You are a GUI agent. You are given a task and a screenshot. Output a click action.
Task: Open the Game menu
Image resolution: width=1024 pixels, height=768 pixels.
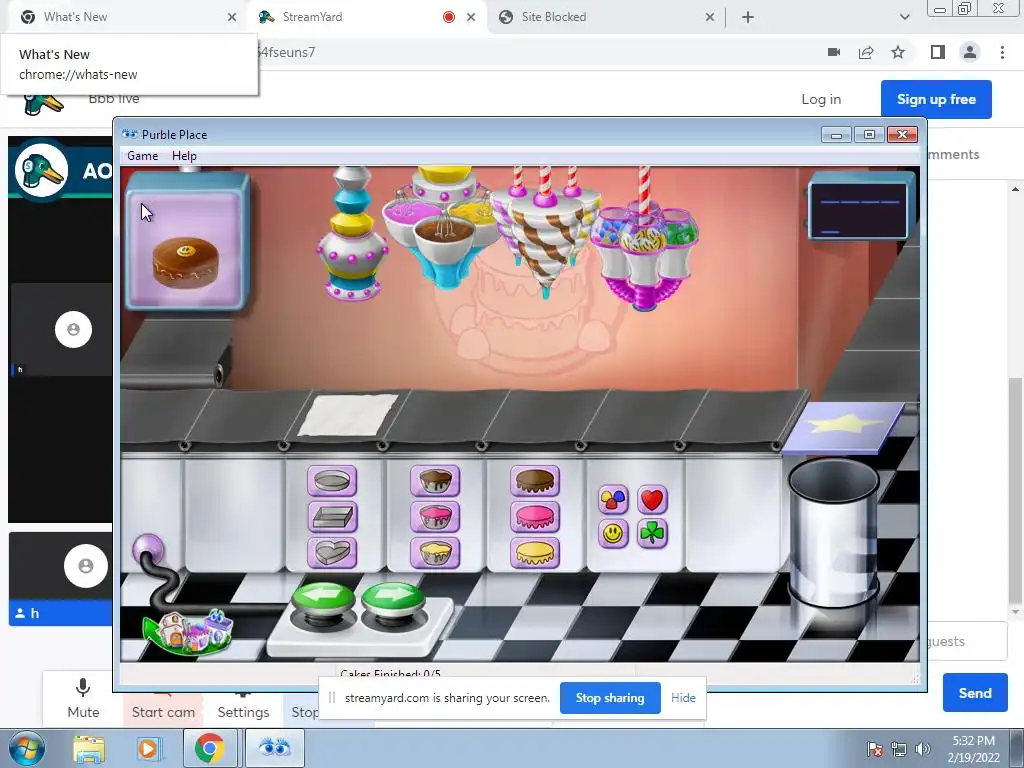142,155
